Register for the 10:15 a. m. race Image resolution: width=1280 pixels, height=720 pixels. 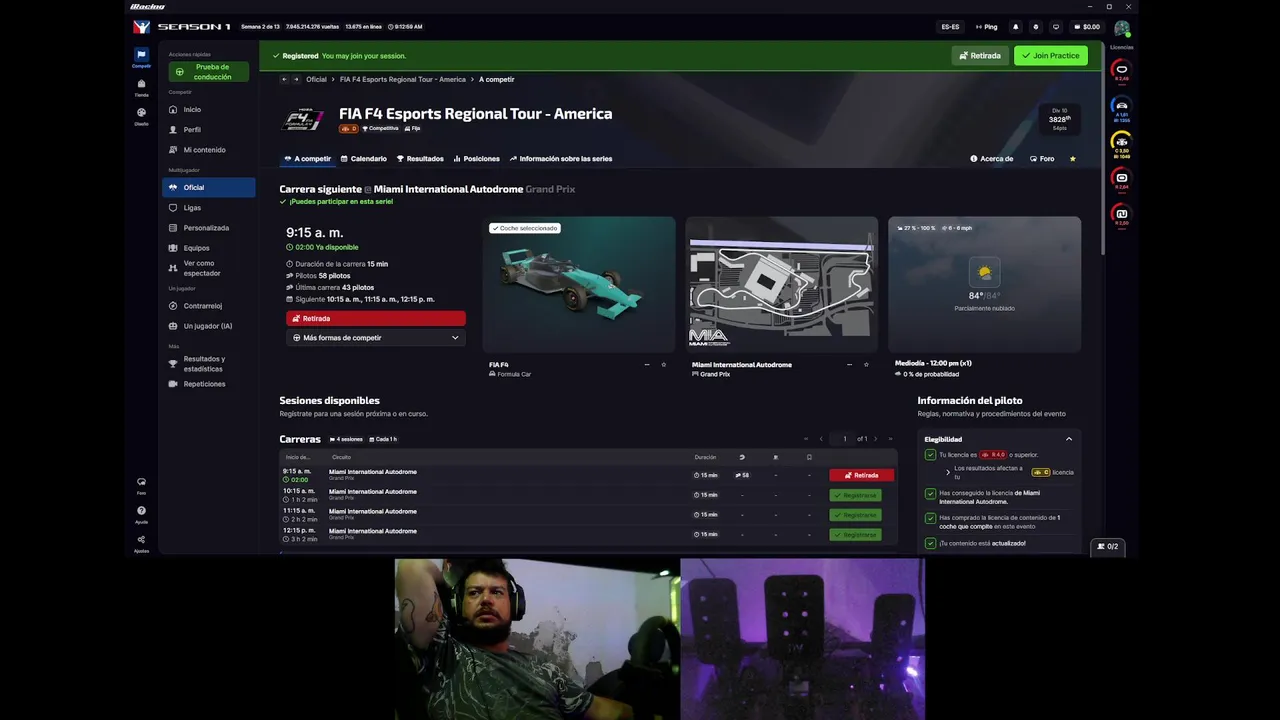click(855, 495)
